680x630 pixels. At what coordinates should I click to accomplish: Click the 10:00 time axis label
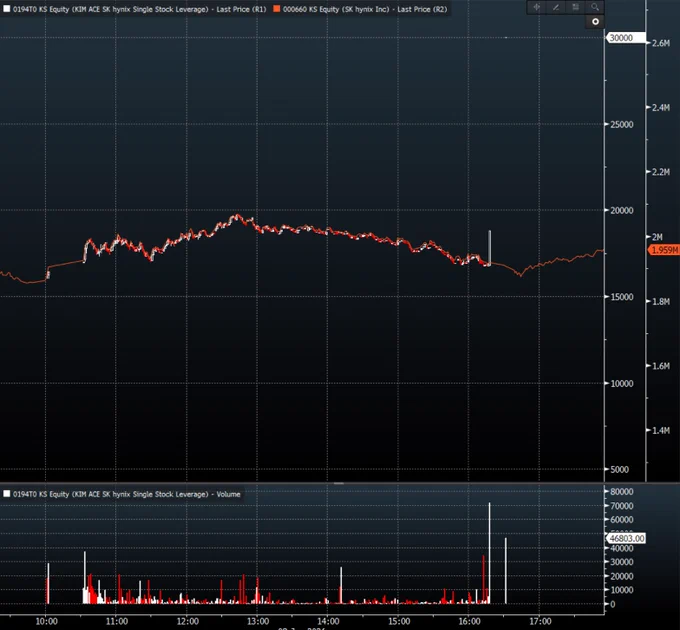coord(46,621)
